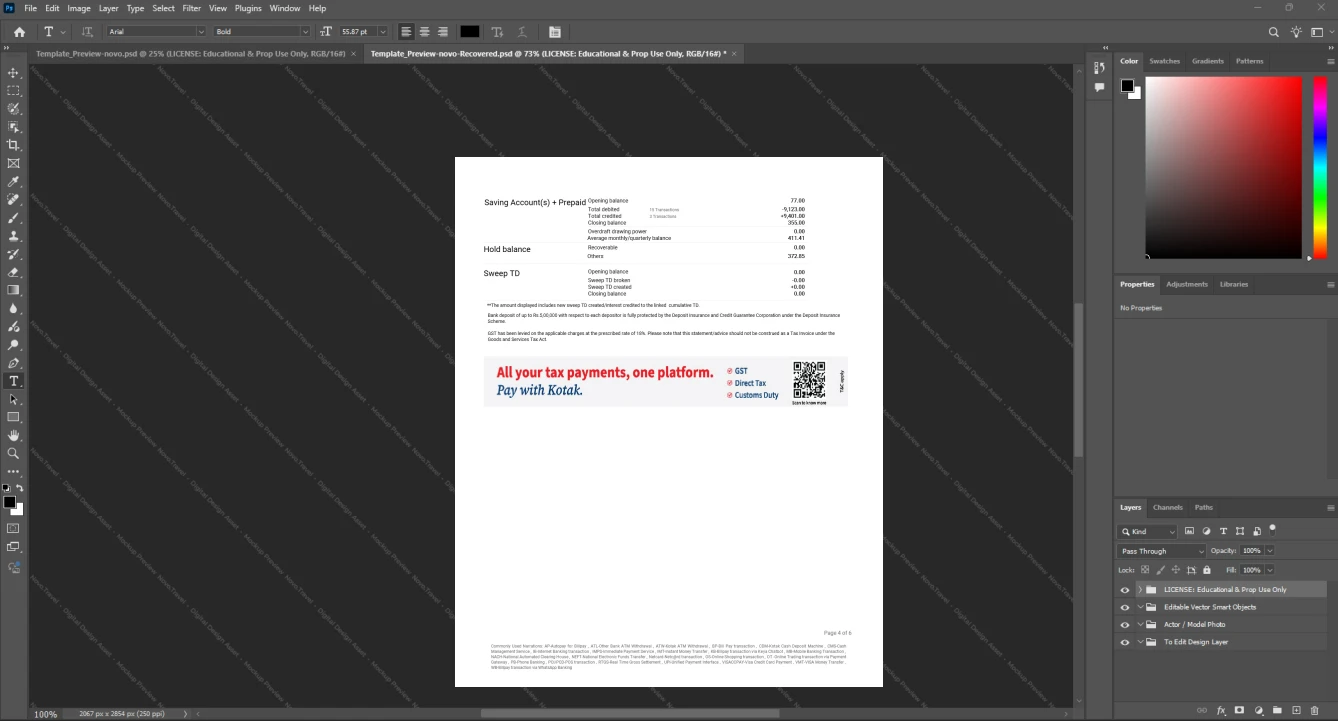Click the Quick Mask mode icon
This screenshot has width=1338, height=721.
point(14,528)
